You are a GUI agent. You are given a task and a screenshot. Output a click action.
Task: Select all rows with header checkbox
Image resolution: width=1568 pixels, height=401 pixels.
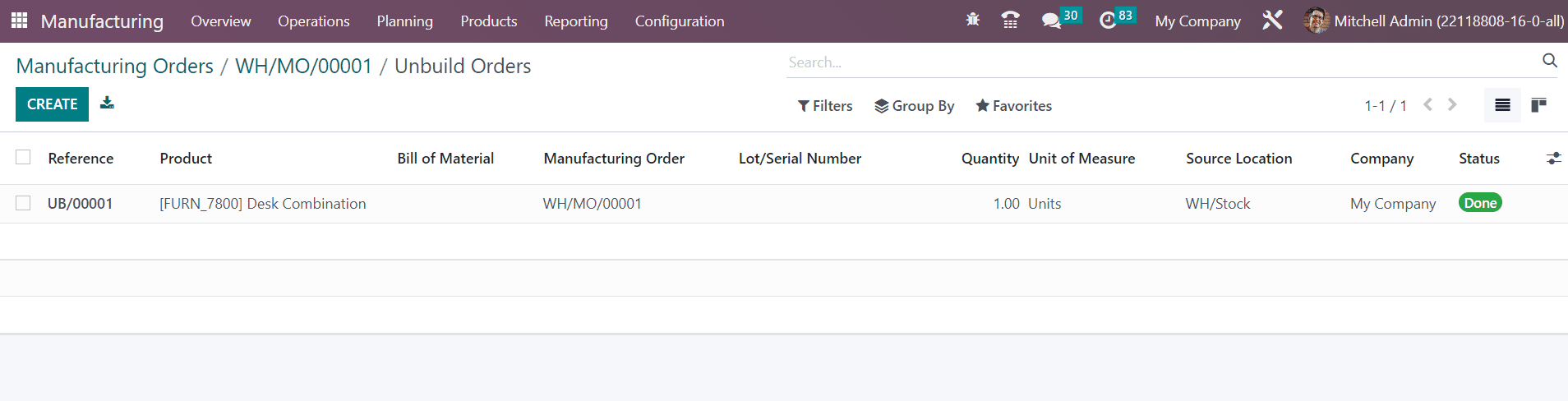[x=23, y=157]
